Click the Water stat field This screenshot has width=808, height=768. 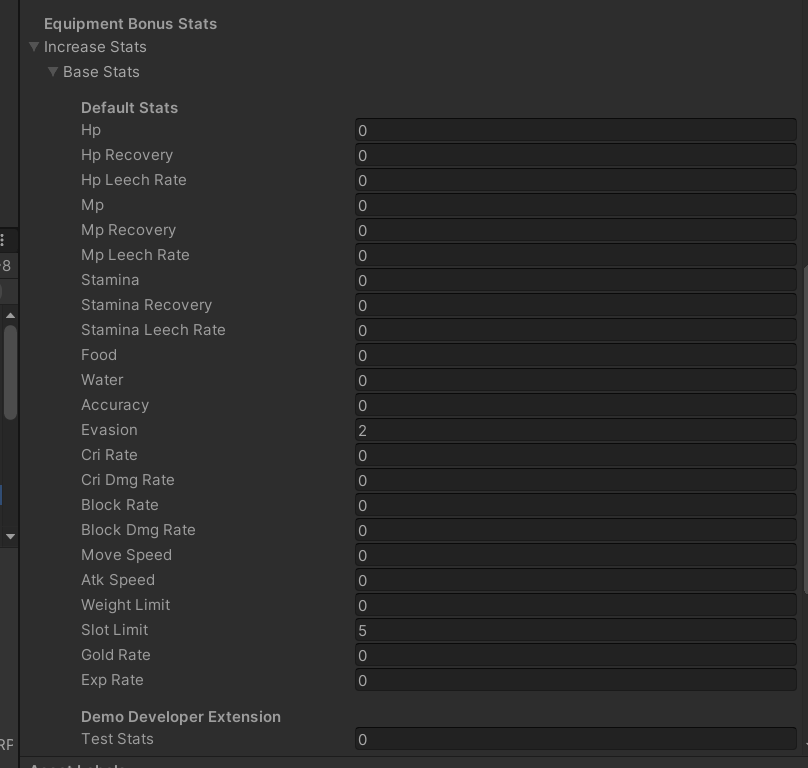[x=575, y=380]
